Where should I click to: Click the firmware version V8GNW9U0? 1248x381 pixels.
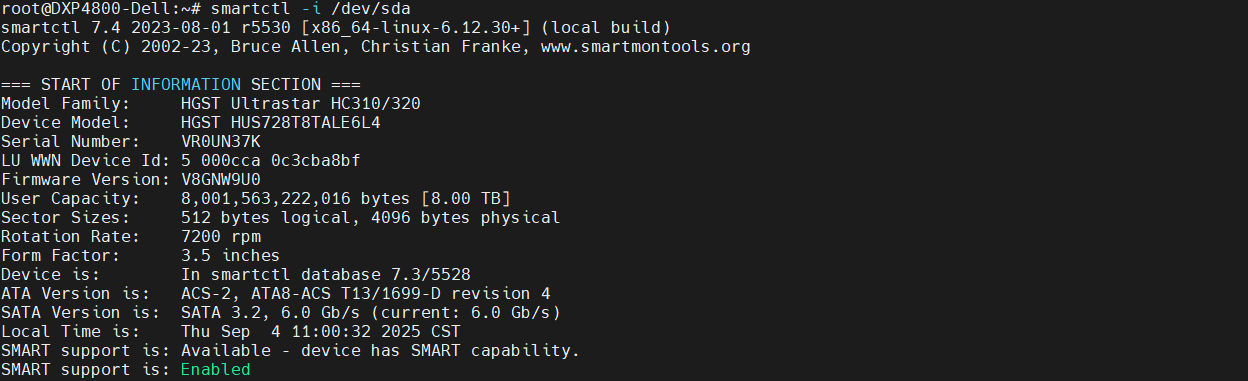(221, 179)
